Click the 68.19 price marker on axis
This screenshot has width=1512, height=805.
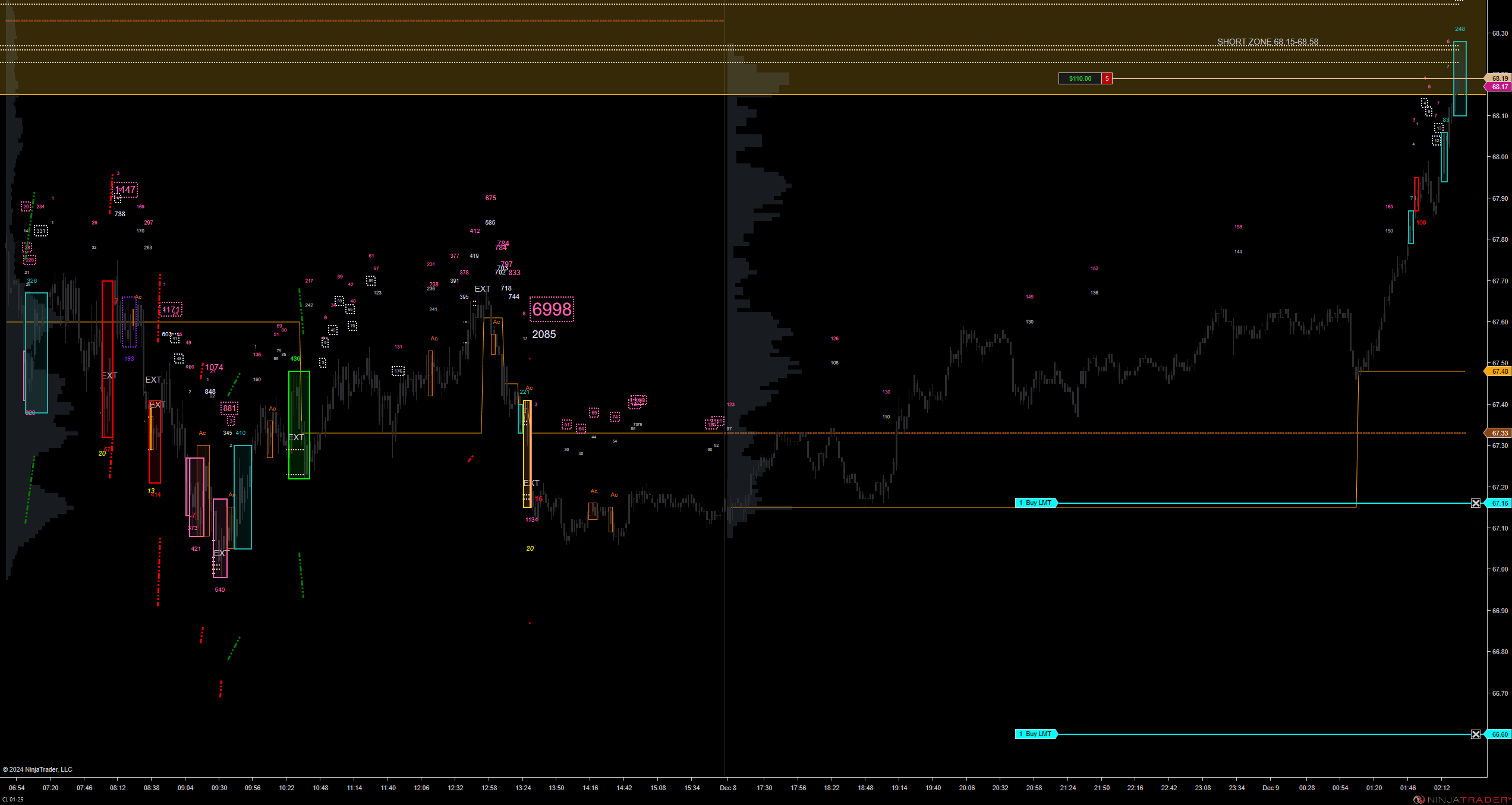(1499, 78)
